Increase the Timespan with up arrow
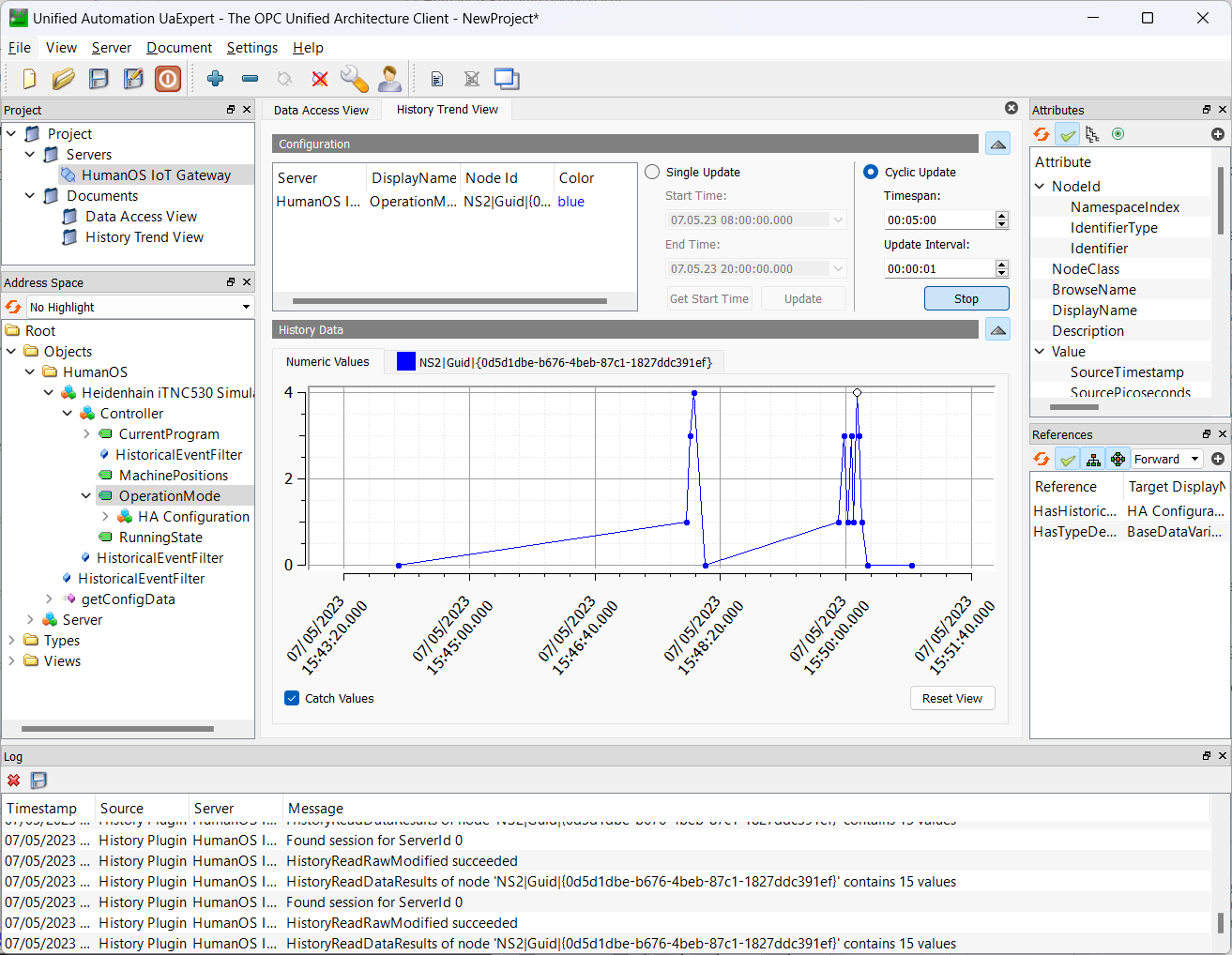 pyautogui.click(x=1001, y=215)
